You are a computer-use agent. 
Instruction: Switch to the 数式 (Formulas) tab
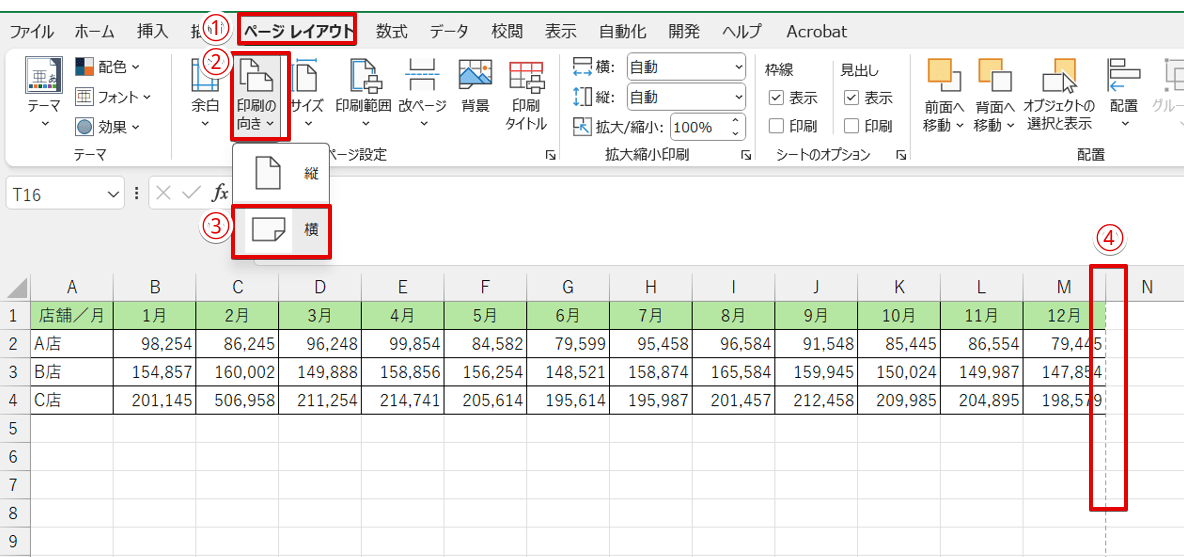[x=392, y=31]
